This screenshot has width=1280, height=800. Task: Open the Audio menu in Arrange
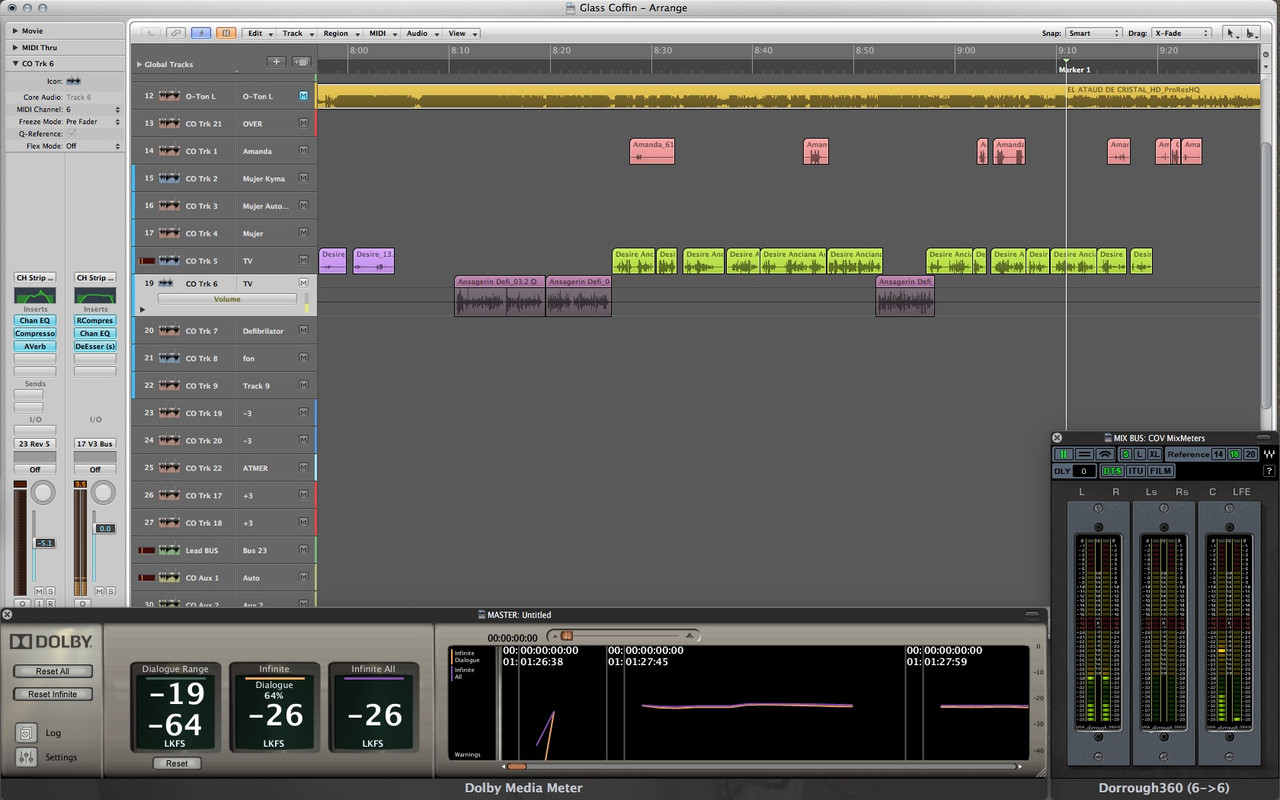(x=421, y=33)
